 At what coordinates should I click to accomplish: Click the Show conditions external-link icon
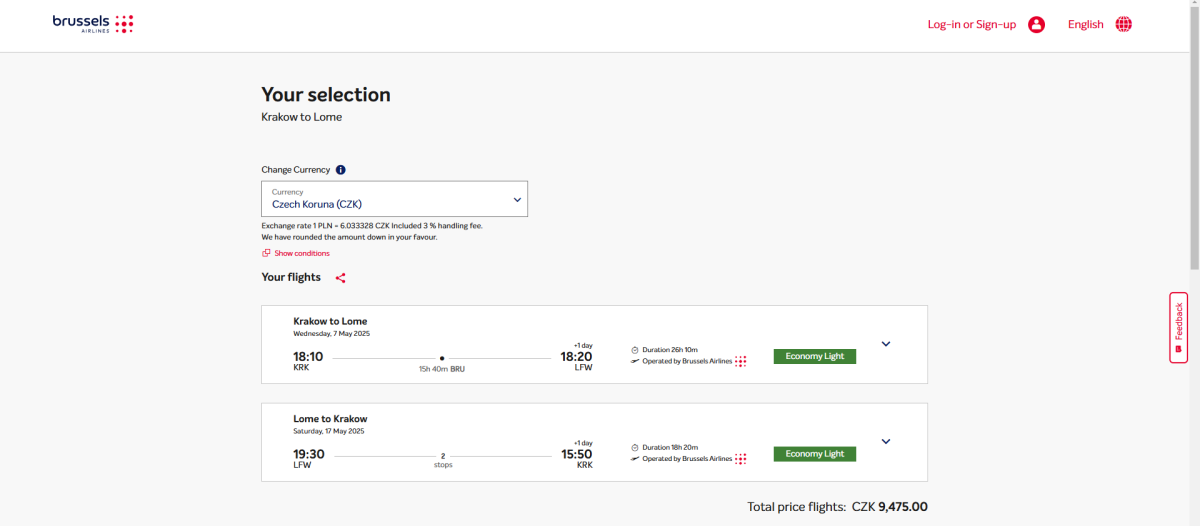coord(266,253)
